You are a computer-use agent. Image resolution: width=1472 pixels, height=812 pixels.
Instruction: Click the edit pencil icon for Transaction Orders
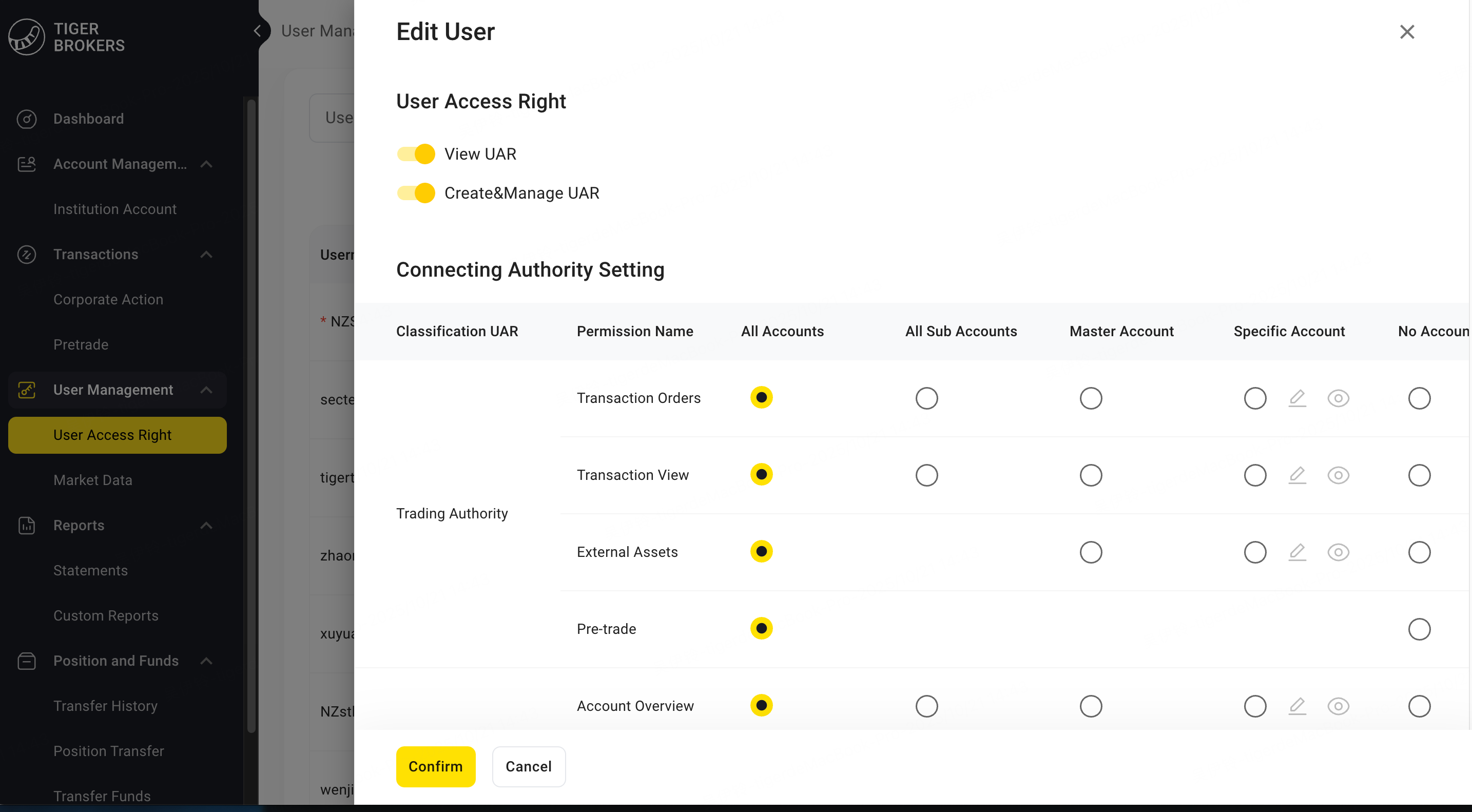(x=1297, y=398)
